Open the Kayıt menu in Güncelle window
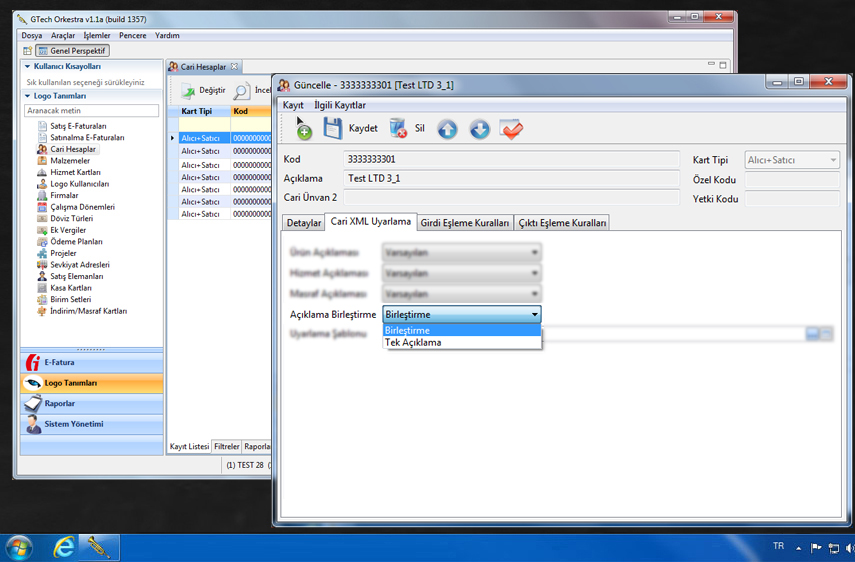Screen dimensions: 855x562 pos(293,105)
